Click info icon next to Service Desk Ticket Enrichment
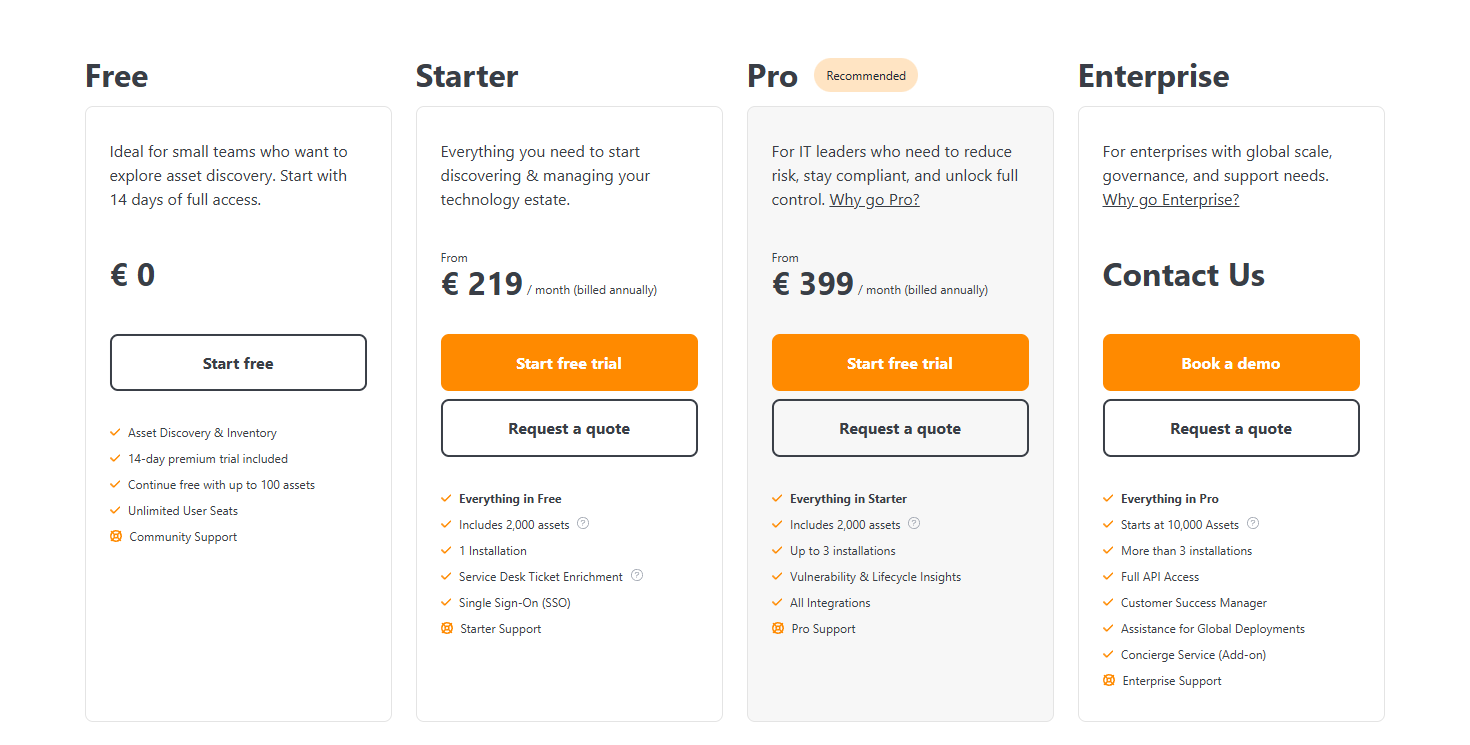Viewport: 1470px width, 745px height. 637,575
